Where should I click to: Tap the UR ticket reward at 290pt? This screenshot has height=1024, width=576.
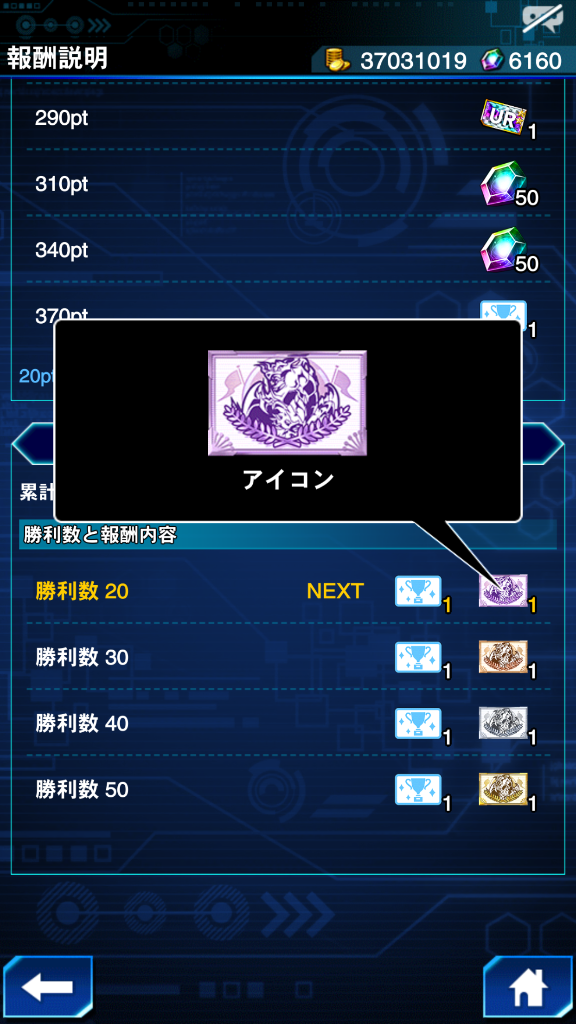click(x=503, y=118)
